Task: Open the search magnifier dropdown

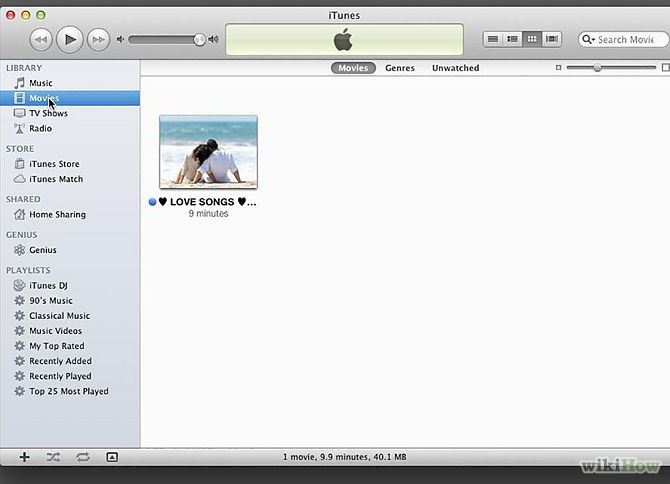Action: point(588,39)
